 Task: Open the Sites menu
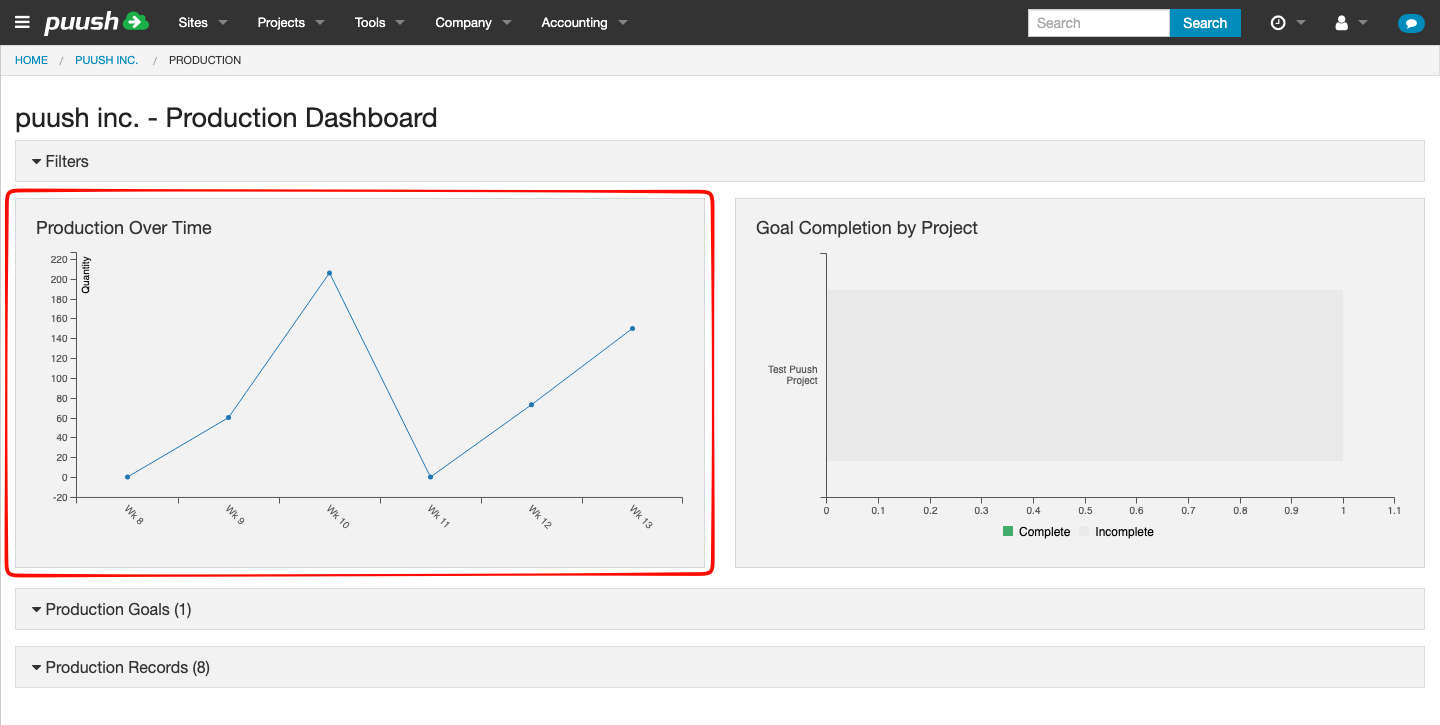[x=203, y=22]
